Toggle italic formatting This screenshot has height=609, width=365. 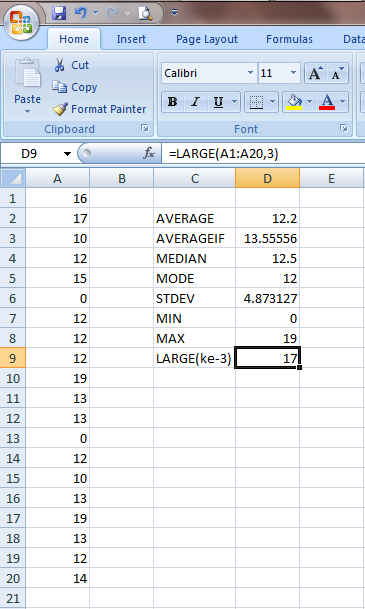click(195, 102)
